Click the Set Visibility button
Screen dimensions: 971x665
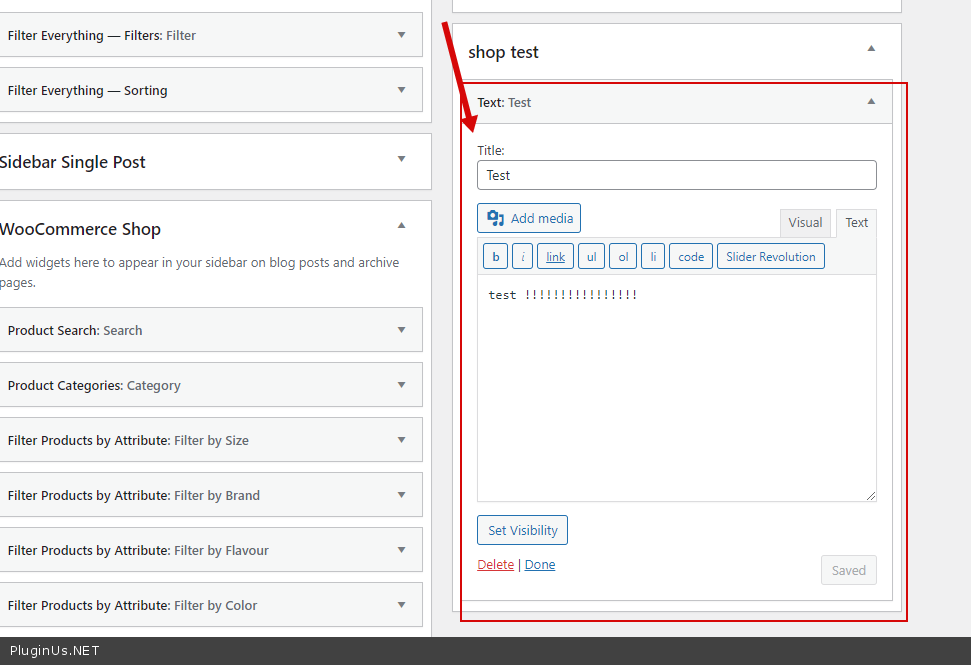522,530
